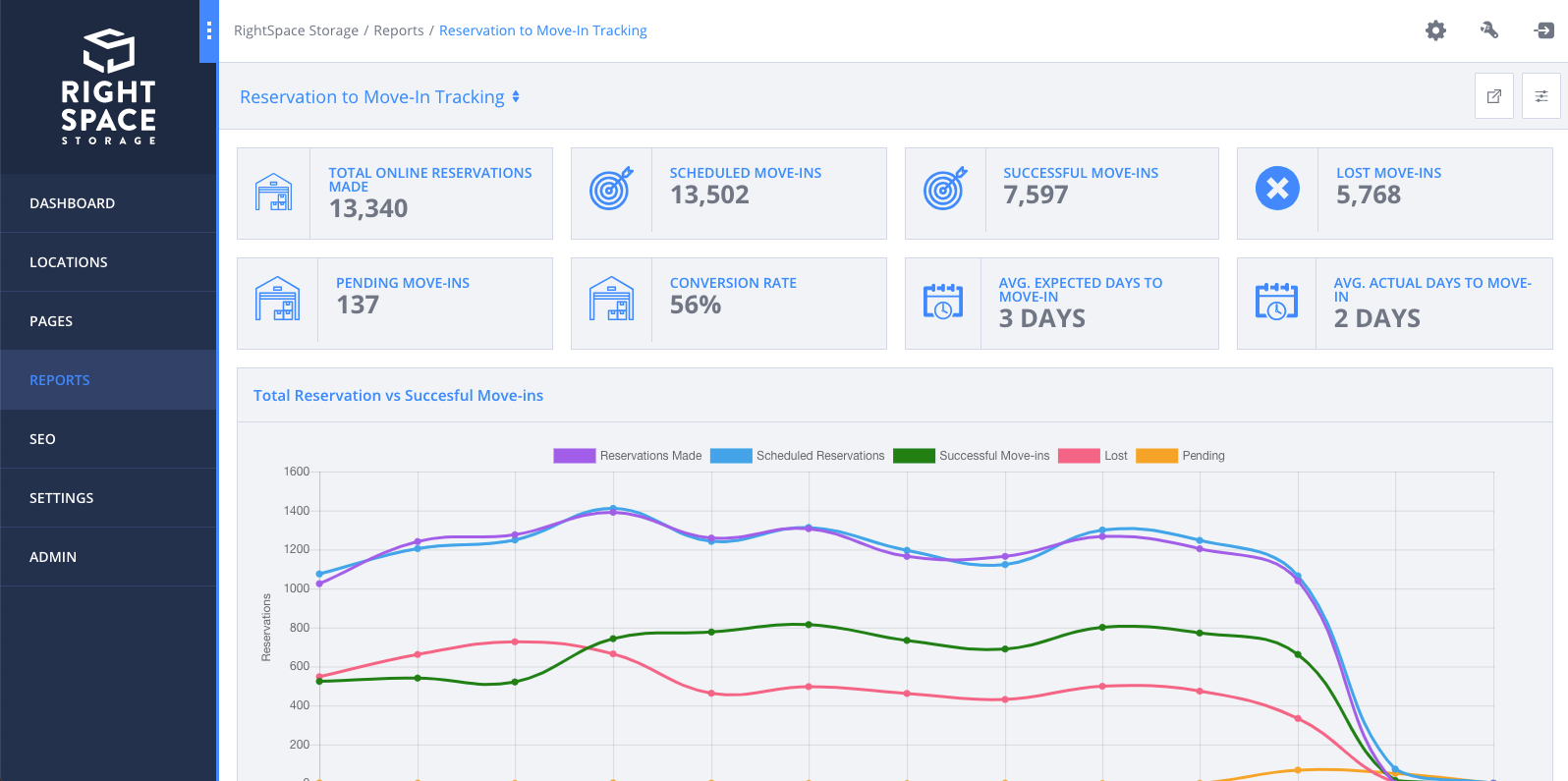This screenshot has width=1568, height=781.
Task: Toggle Scheduled Reservations blue legend swatch
Action: [x=731, y=456]
